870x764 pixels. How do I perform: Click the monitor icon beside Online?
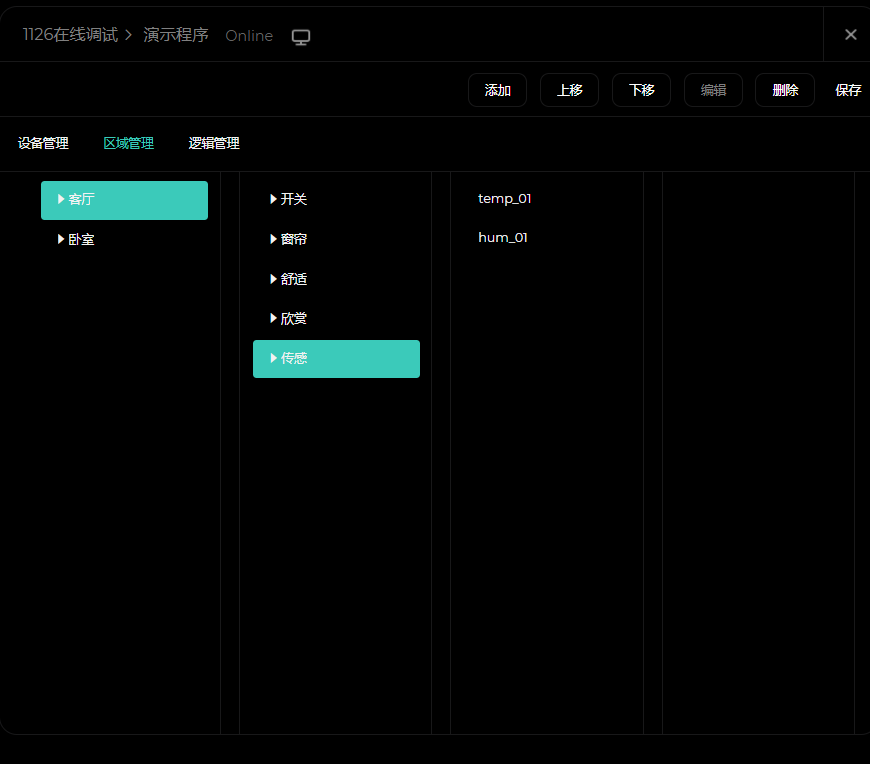[x=301, y=36]
